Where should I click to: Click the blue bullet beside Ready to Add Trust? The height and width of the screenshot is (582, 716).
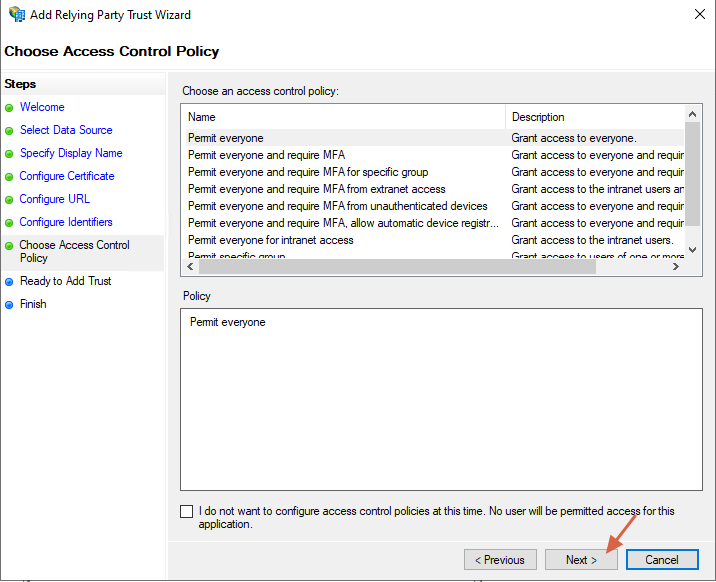pos(9,282)
